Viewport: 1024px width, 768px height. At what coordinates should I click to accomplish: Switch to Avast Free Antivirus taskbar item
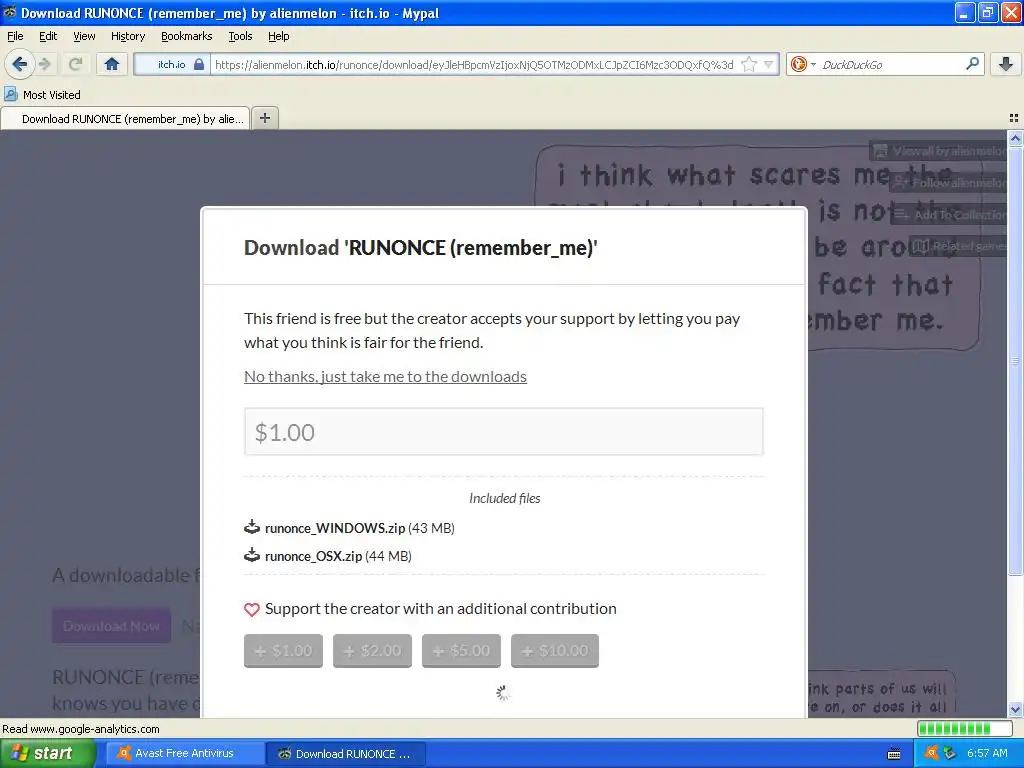185,753
